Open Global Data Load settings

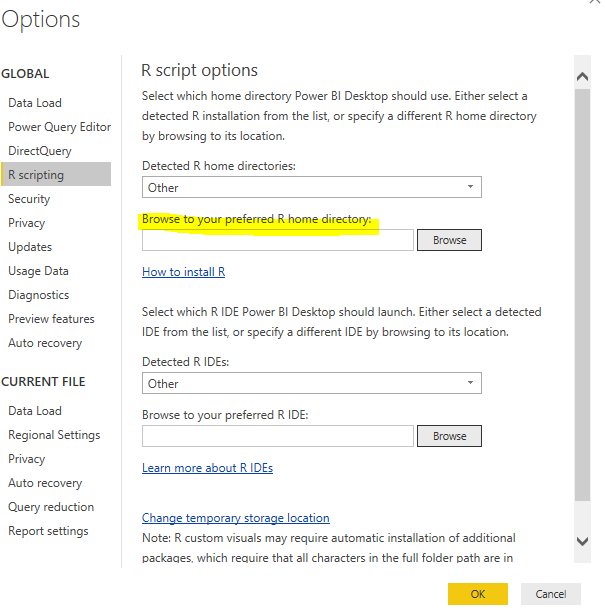coord(35,103)
